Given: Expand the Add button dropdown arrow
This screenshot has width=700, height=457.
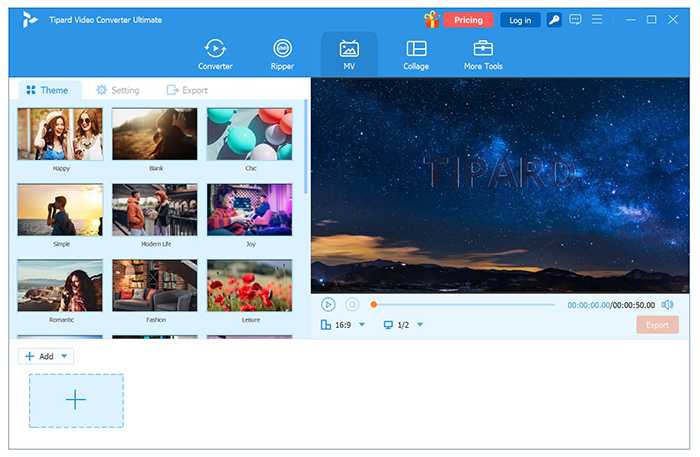Looking at the screenshot, I should tap(65, 356).
